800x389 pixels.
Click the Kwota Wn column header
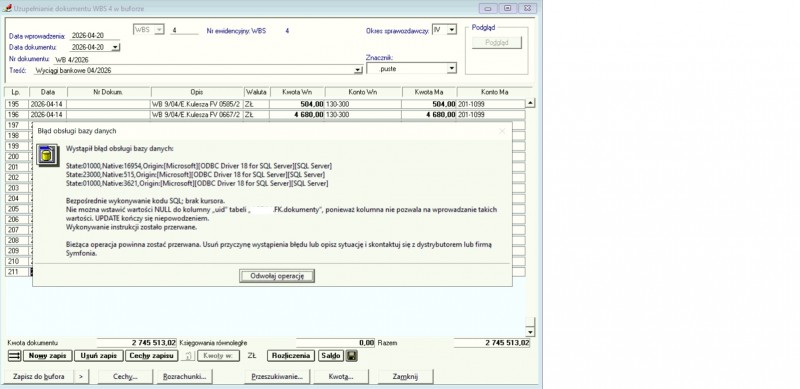point(297,92)
